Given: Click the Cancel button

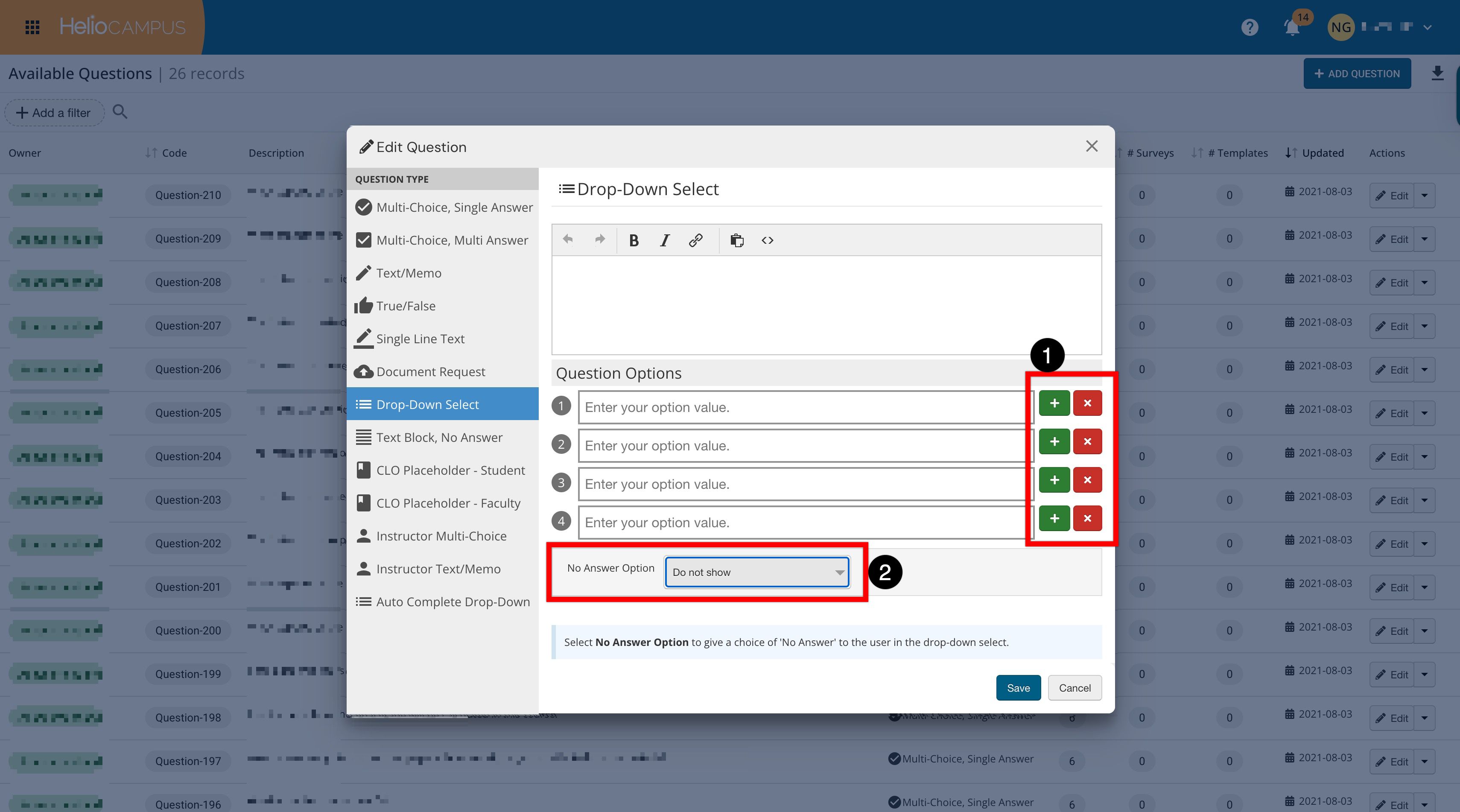Looking at the screenshot, I should tap(1074, 688).
